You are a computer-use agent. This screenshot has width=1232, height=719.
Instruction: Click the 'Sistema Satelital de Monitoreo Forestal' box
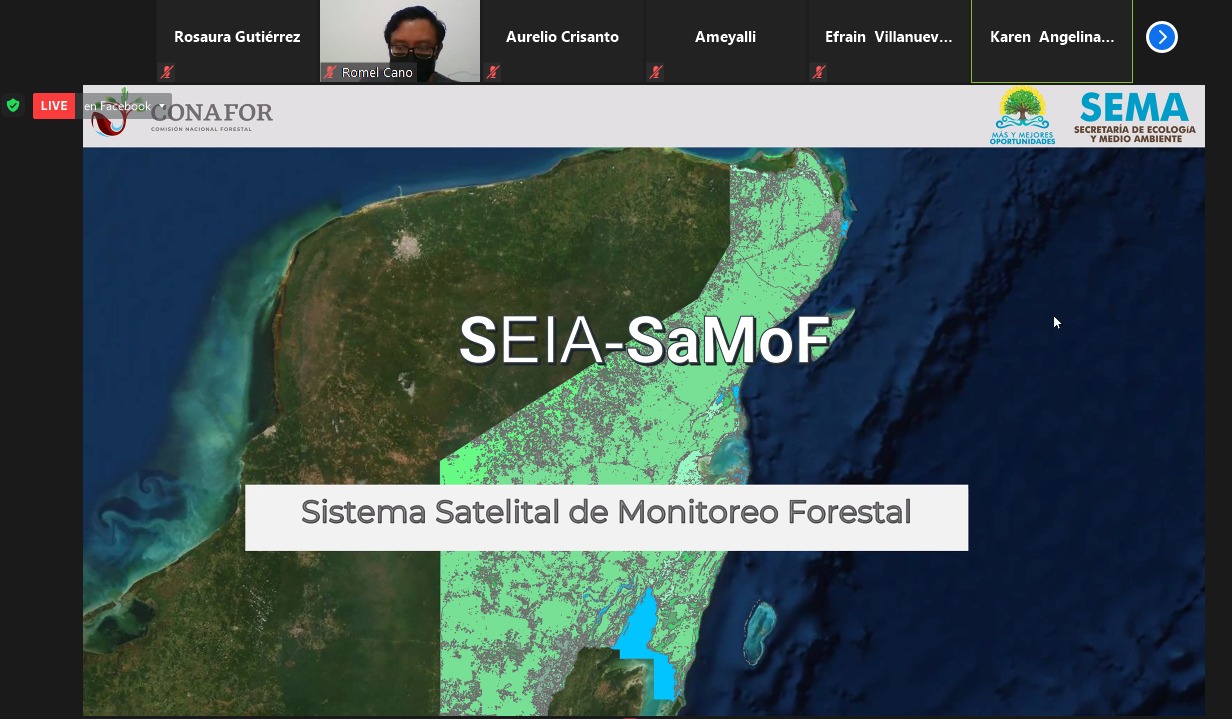(x=606, y=516)
